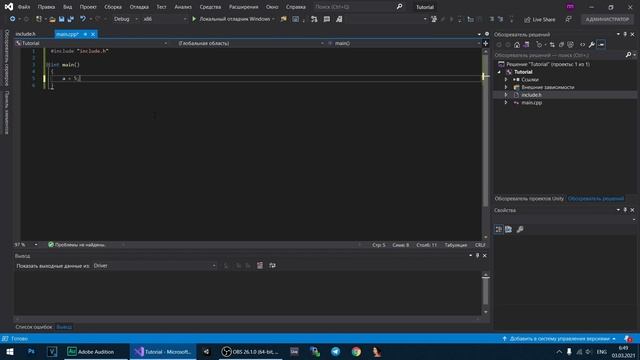Click the CRLF line ending indicator
Image resolution: width=640 pixels, height=360 pixels.
pyautogui.click(x=480, y=245)
